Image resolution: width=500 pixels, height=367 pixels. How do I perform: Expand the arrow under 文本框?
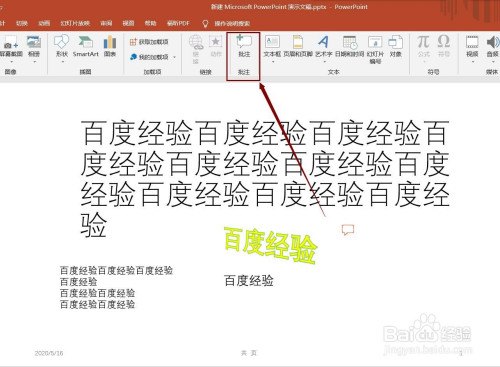tap(272, 62)
